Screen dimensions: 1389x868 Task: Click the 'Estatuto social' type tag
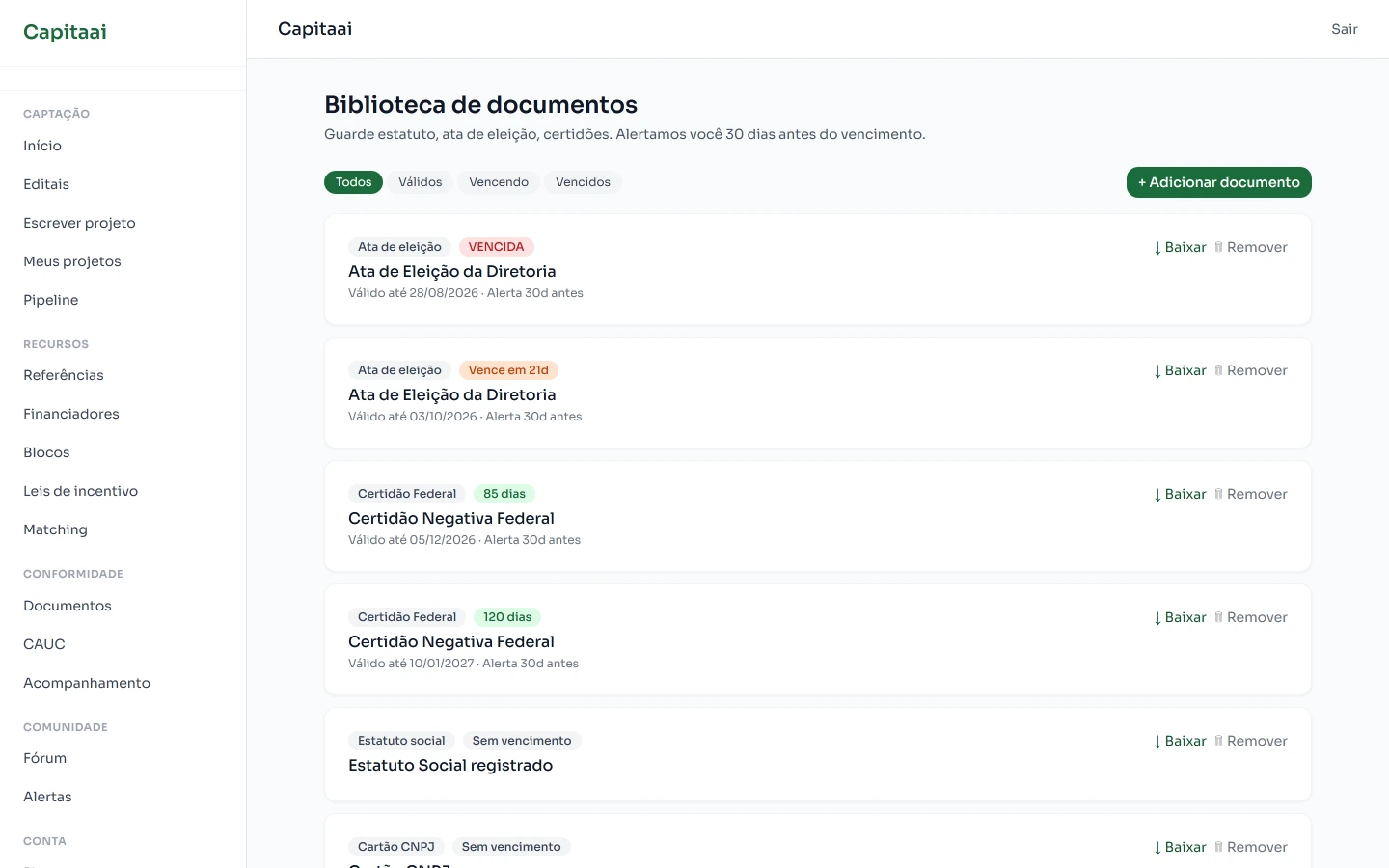pyautogui.click(x=401, y=741)
